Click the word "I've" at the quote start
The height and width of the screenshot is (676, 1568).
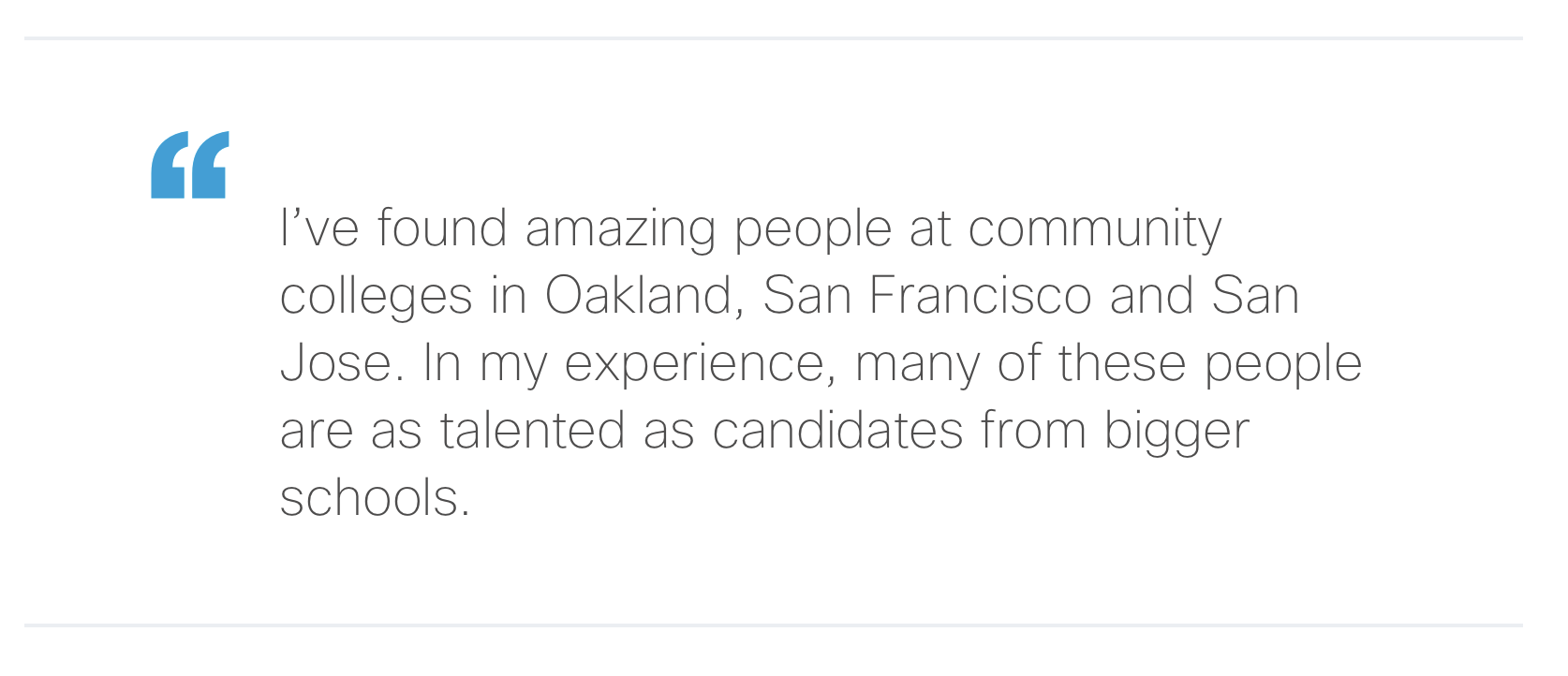coord(319,228)
